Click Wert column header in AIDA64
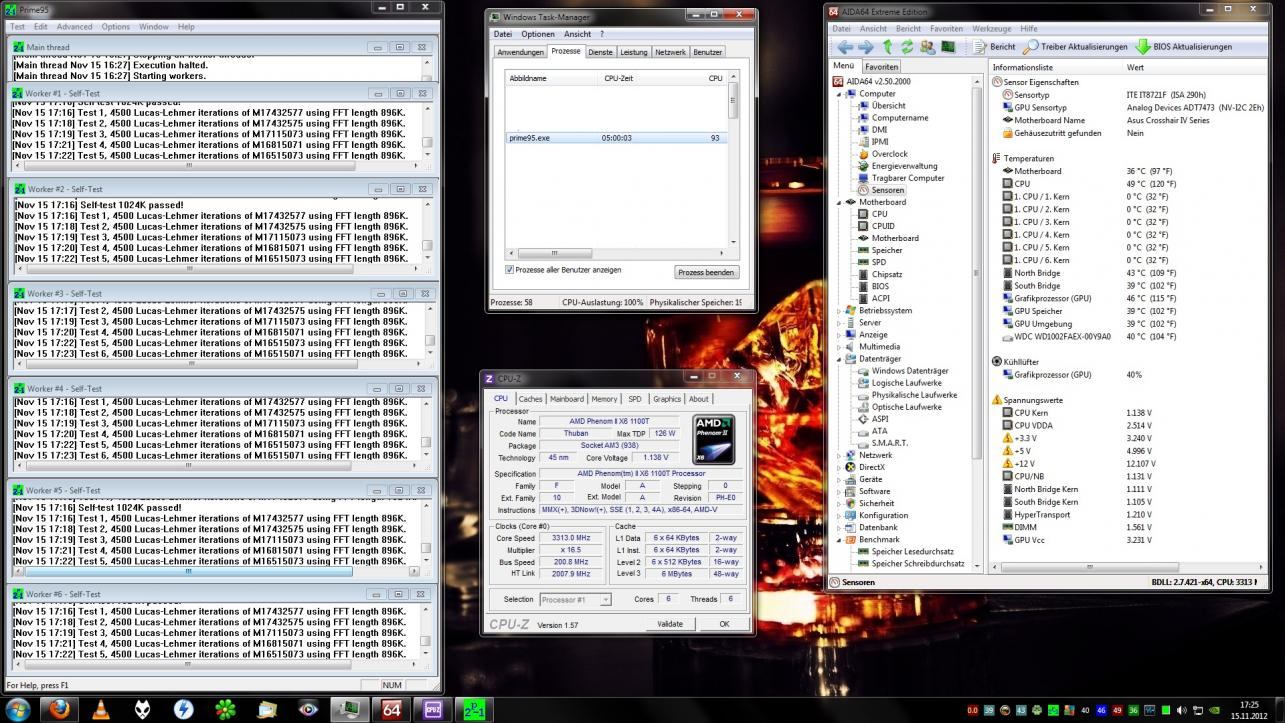1285x723 pixels. click(1196, 67)
